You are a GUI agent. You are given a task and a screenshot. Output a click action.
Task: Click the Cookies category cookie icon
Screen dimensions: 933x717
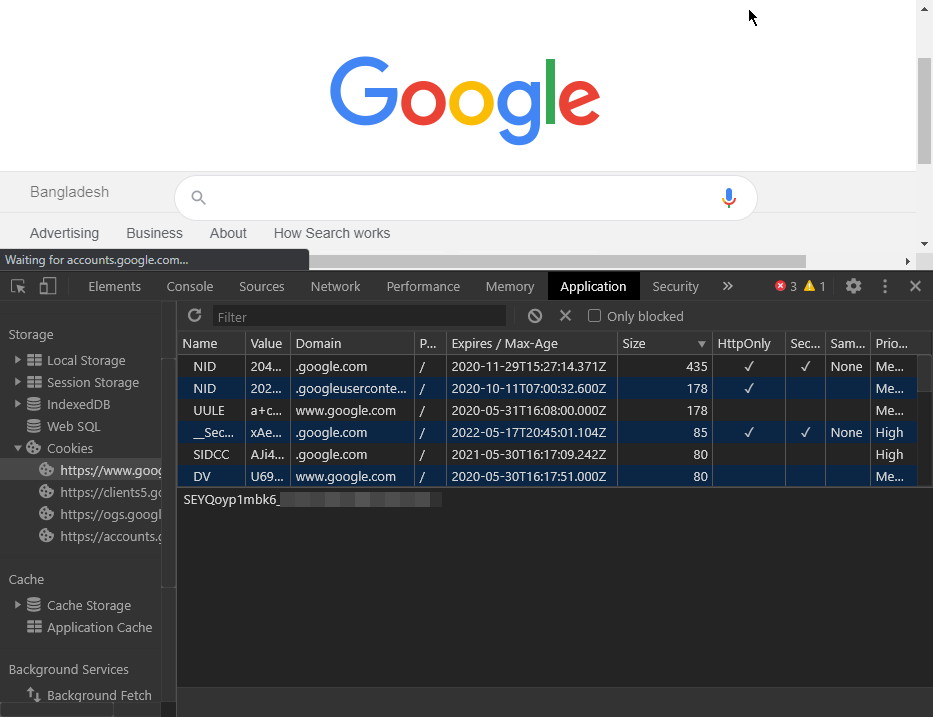(x=34, y=447)
